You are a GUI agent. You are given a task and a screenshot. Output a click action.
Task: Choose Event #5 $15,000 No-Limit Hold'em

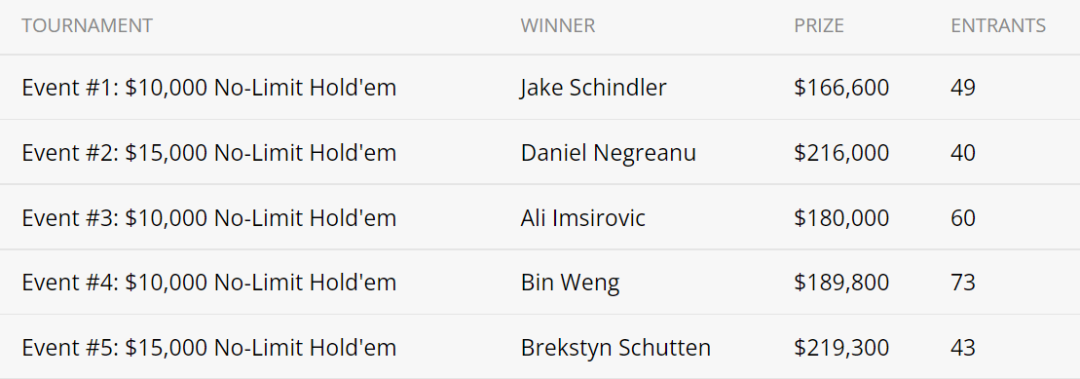pyautogui.click(x=209, y=347)
